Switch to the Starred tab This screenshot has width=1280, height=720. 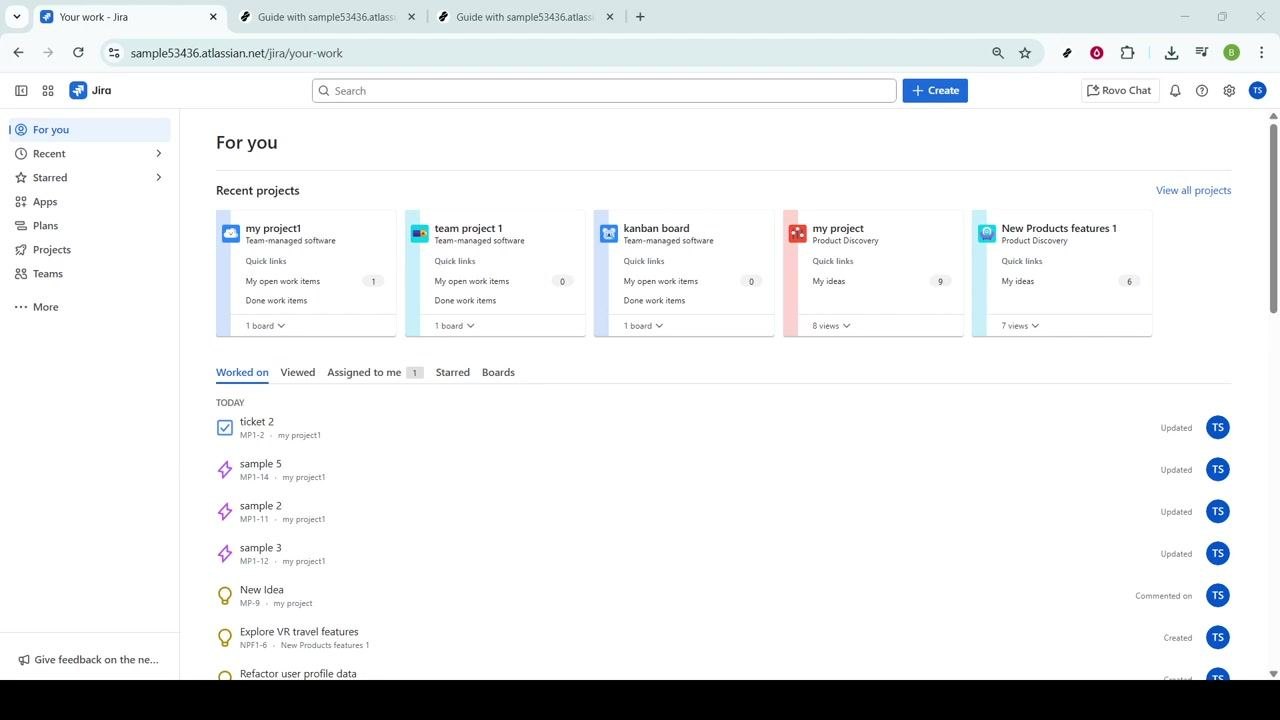(x=453, y=372)
